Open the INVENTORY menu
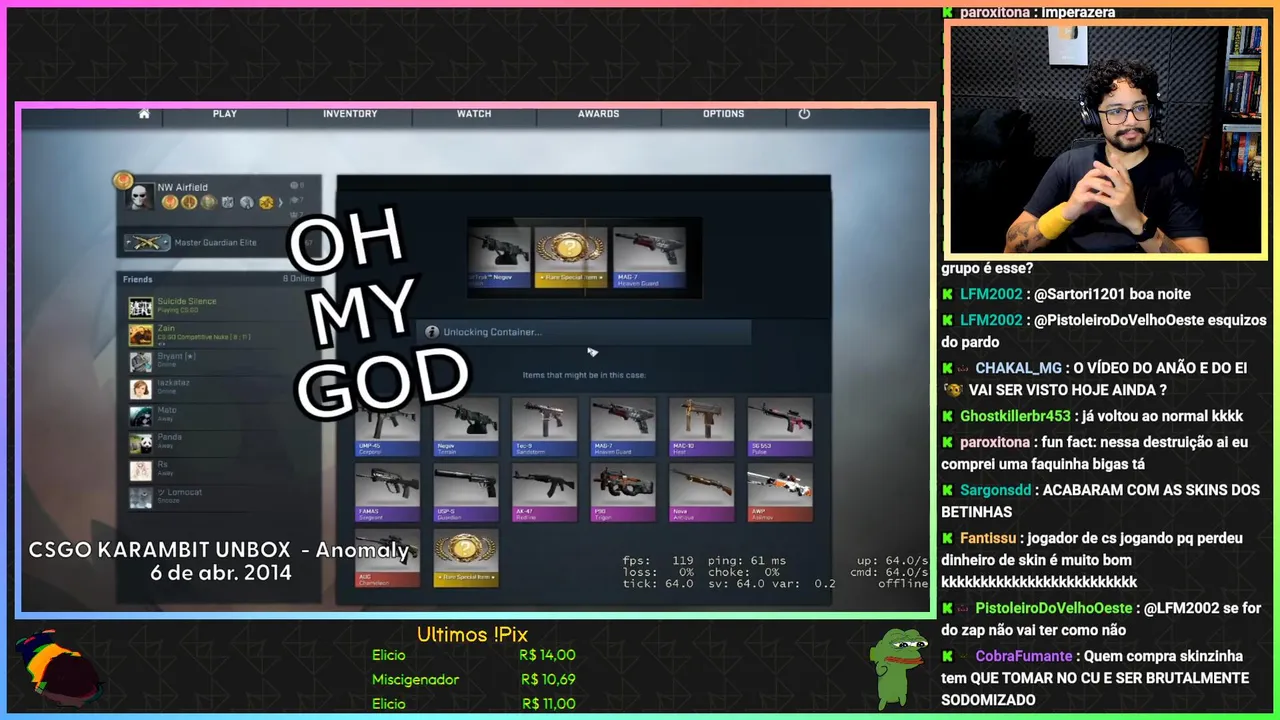Viewport: 1280px width, 720px height. point(350,114)
